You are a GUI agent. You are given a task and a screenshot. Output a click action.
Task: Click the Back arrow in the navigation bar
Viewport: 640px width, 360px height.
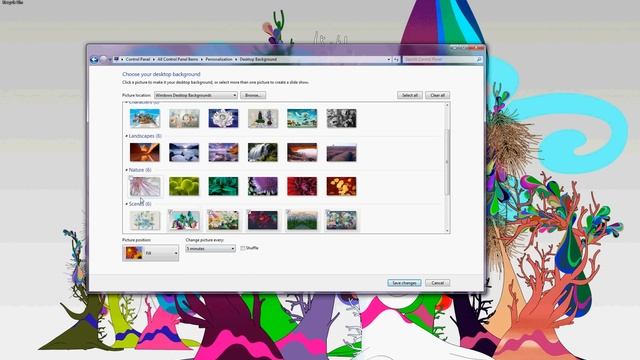pos(94,60)
